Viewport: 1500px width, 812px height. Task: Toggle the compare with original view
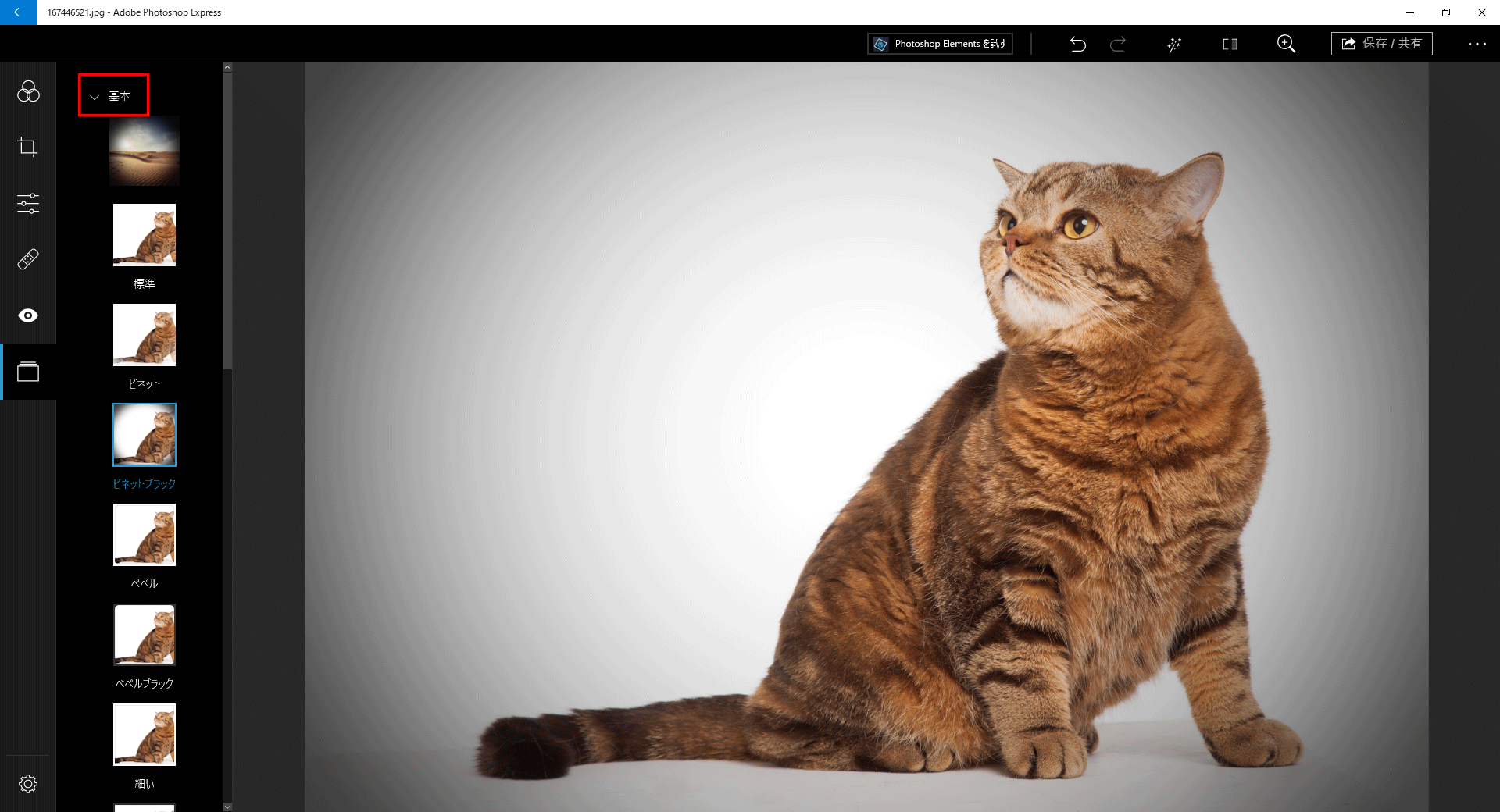tap(1230, 44)
